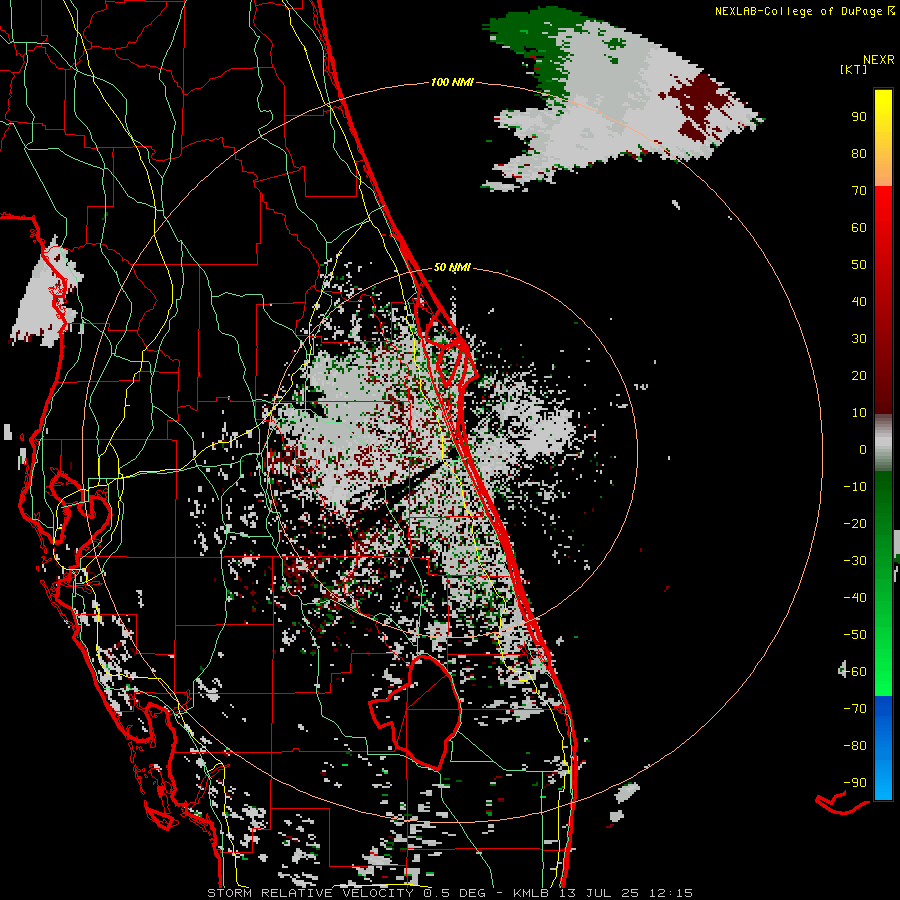
Task: Select the 20 value on velocity scale
Action: pyautogui.click(x=859, y=376)
